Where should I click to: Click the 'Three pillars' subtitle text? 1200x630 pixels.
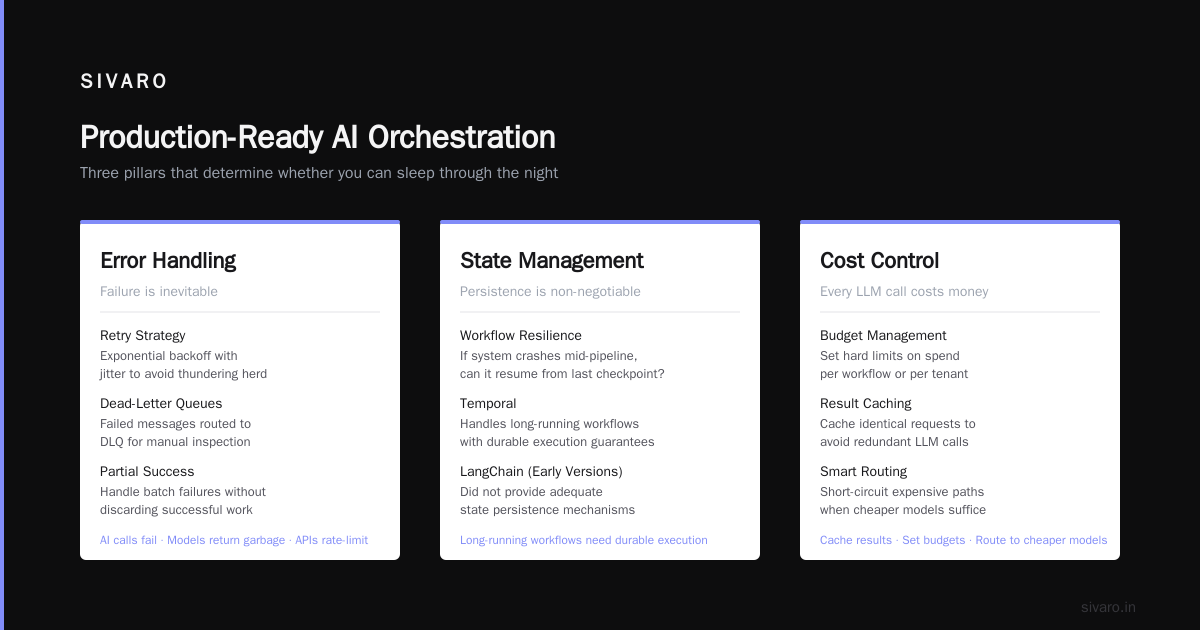click(x=319, y=173)
